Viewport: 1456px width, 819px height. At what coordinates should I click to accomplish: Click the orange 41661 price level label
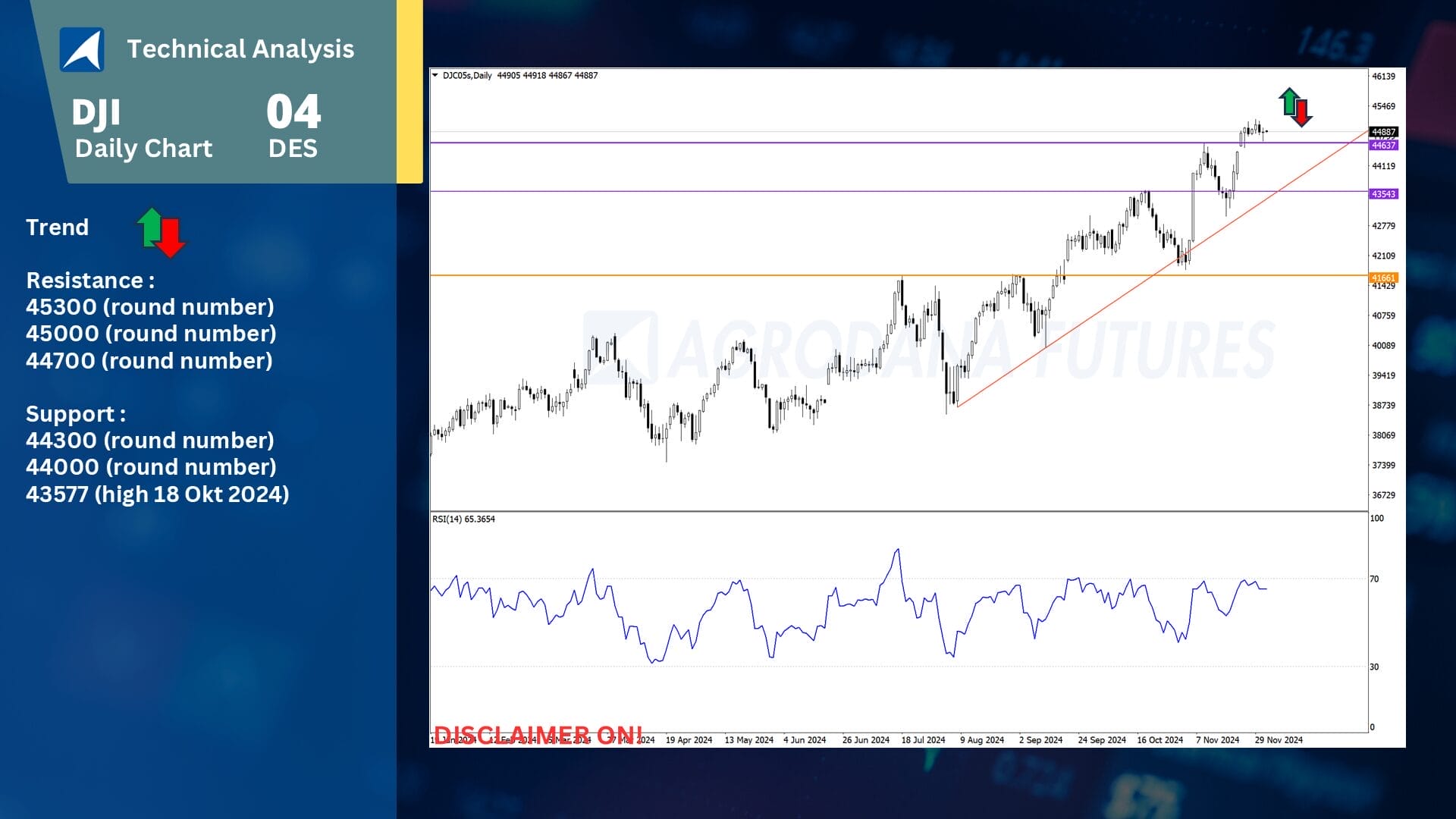coord(1383,278)
